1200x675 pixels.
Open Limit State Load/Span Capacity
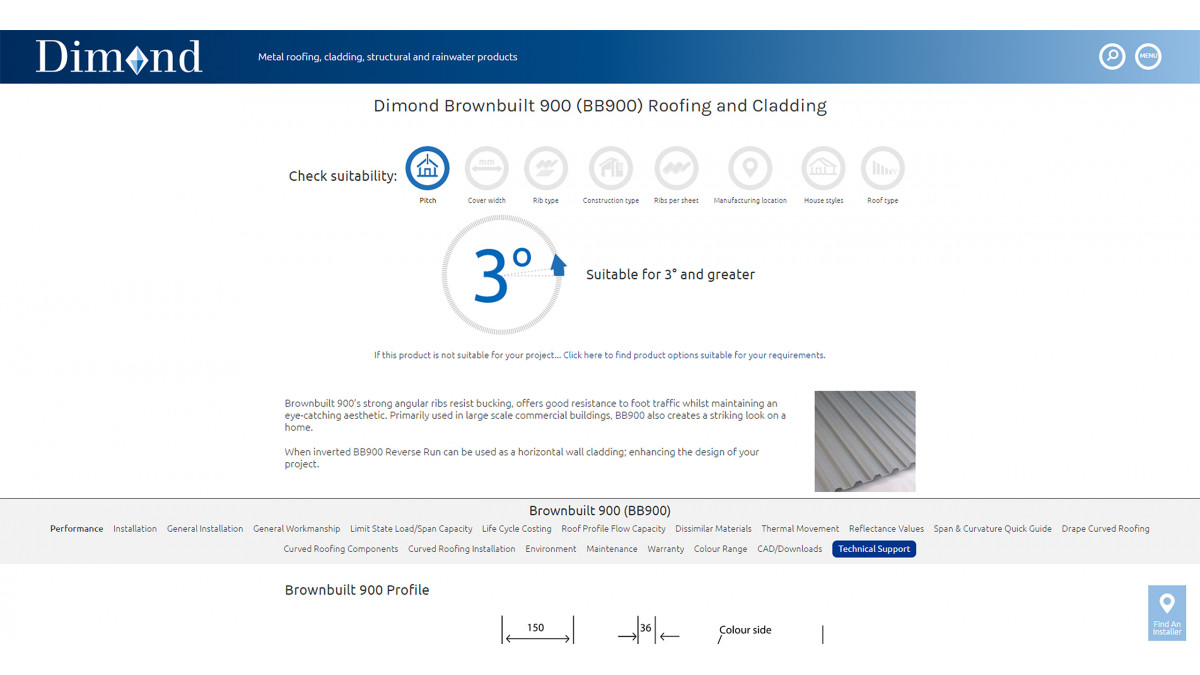click(411, 529)
